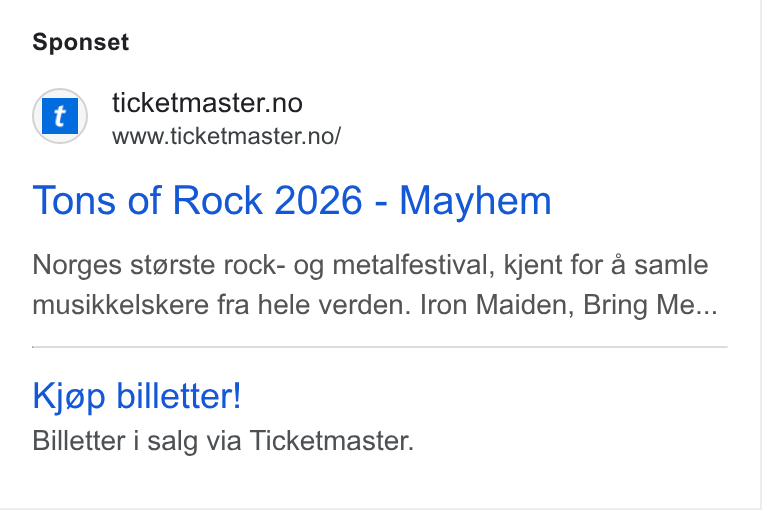The image size is (762, 510).
Task: Click the word Ticketmaster in sitelink description
Action: pyautogui.click(x=331, y=441)
